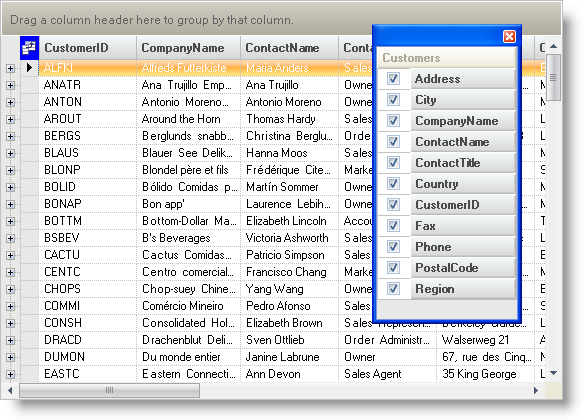Select the cell '35 King George'
Viewport: 583px width, 420px height.
click(x=485, y=374)
